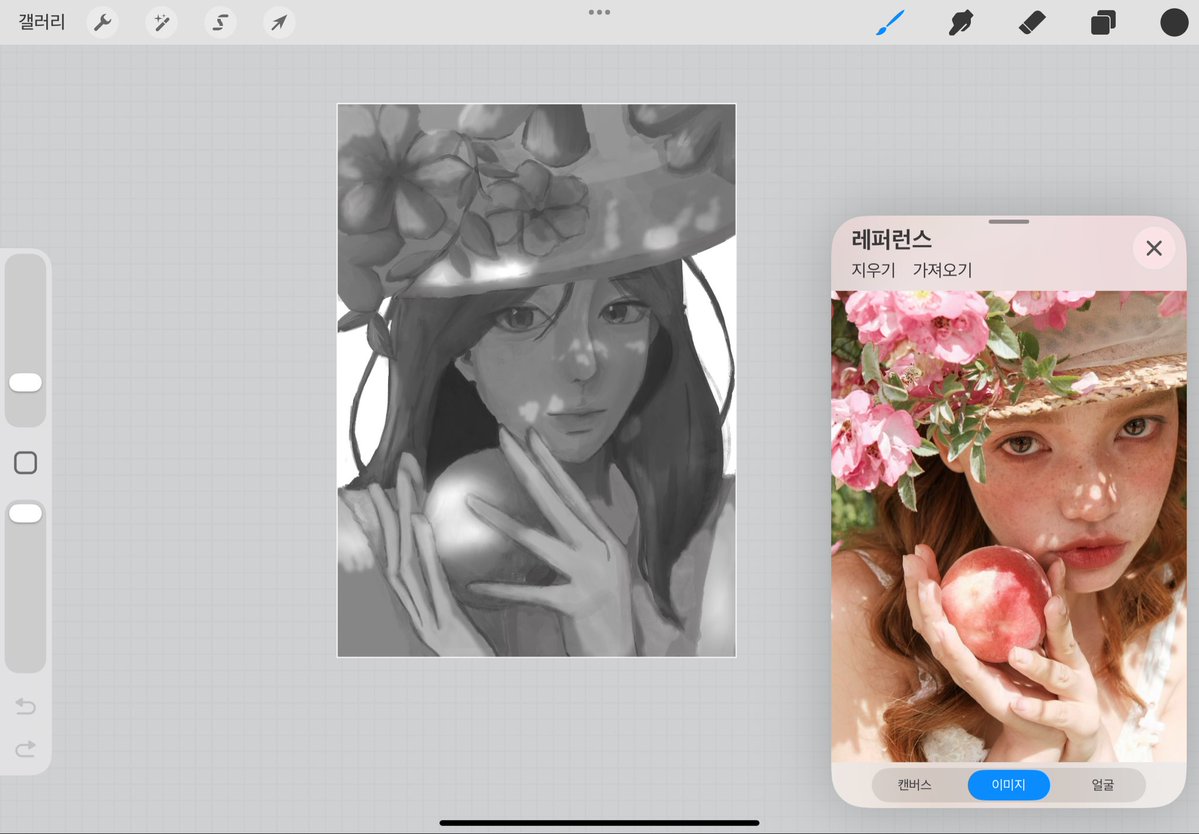Click the reference panel drag handle
Viewport: 1199px width, 834px height.
coord(1009,222)
